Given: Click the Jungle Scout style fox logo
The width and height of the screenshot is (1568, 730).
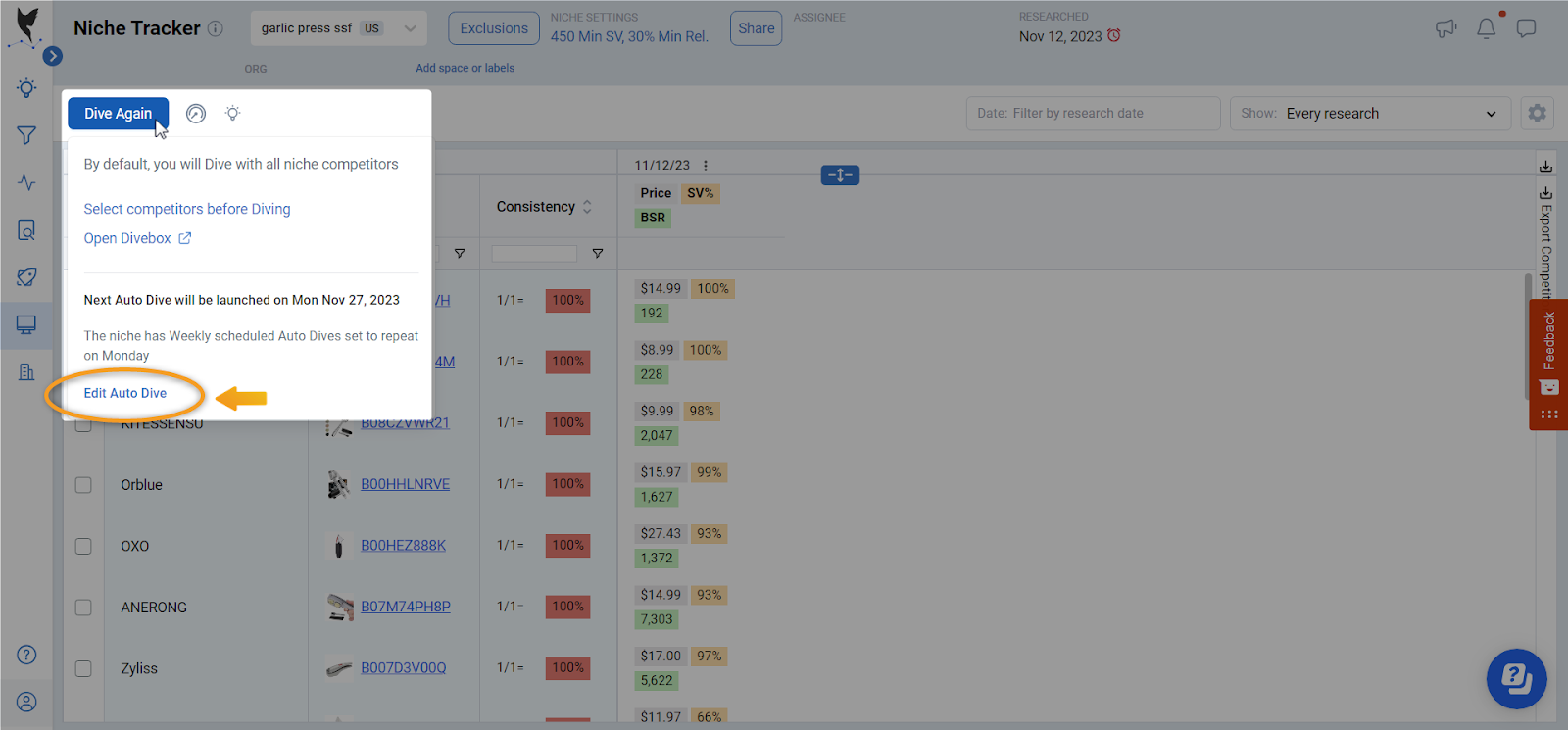Looking at the screenshot, I should (x=26, y=26).
